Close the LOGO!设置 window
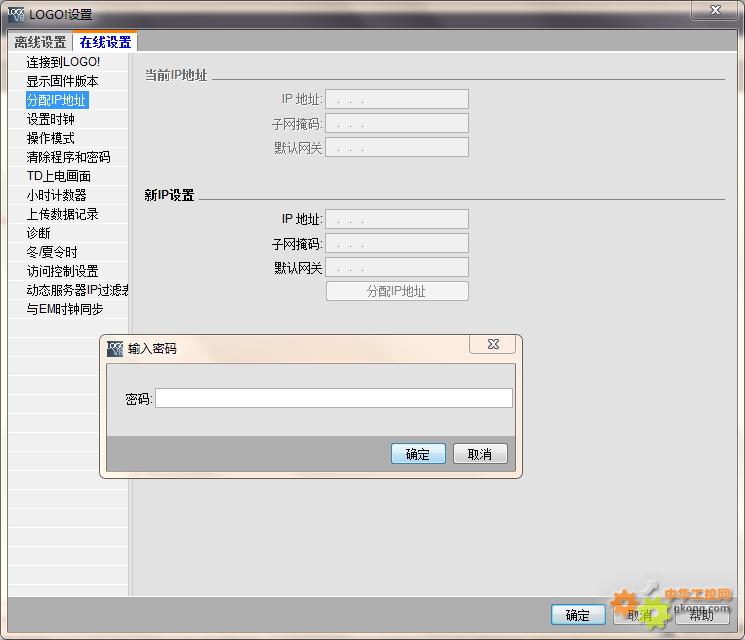This screenshot has height=640, width=745. click(715, 10)
